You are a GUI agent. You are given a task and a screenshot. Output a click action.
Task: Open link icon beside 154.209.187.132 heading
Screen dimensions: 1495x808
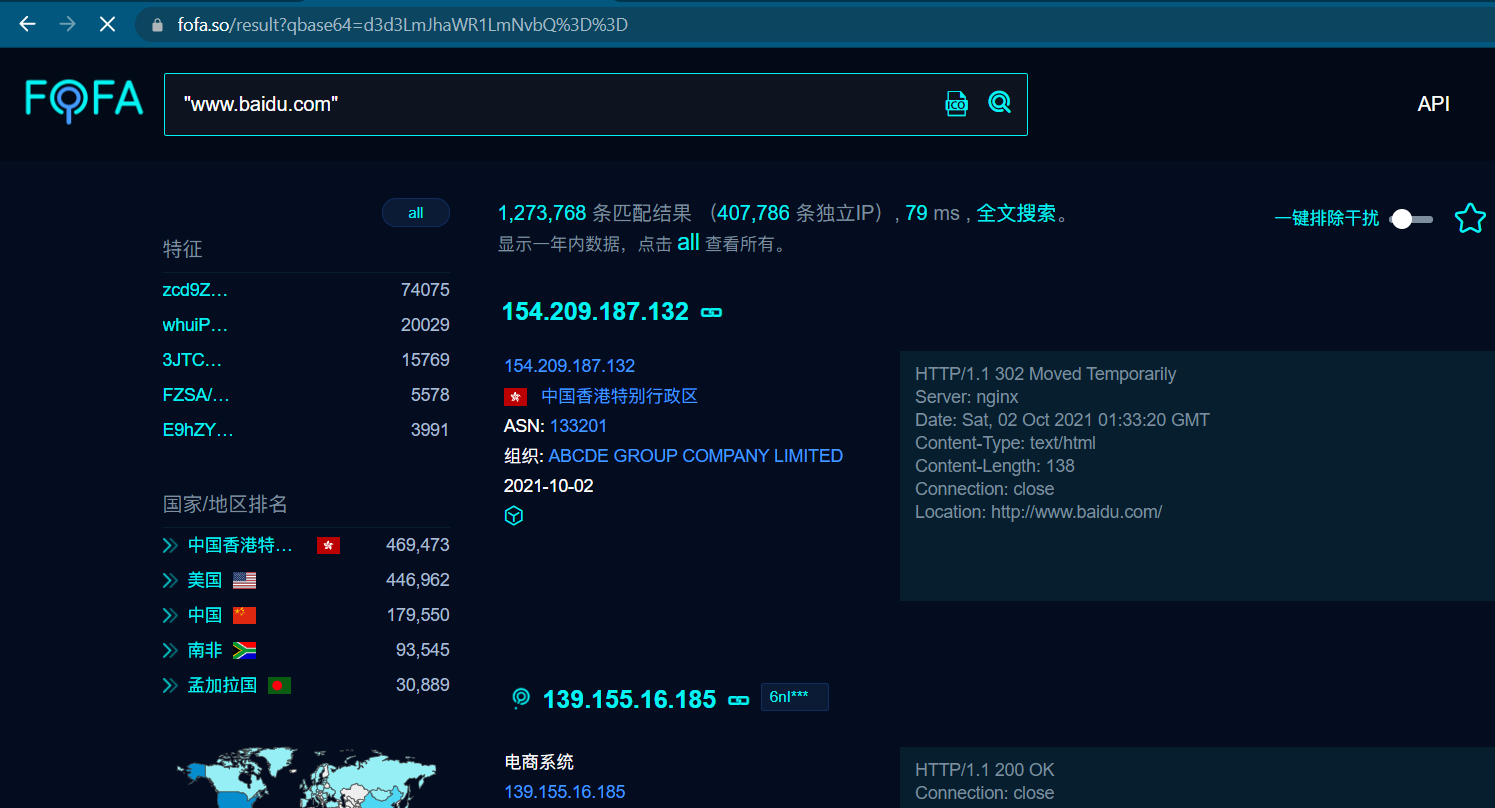(x=712, y=312)
